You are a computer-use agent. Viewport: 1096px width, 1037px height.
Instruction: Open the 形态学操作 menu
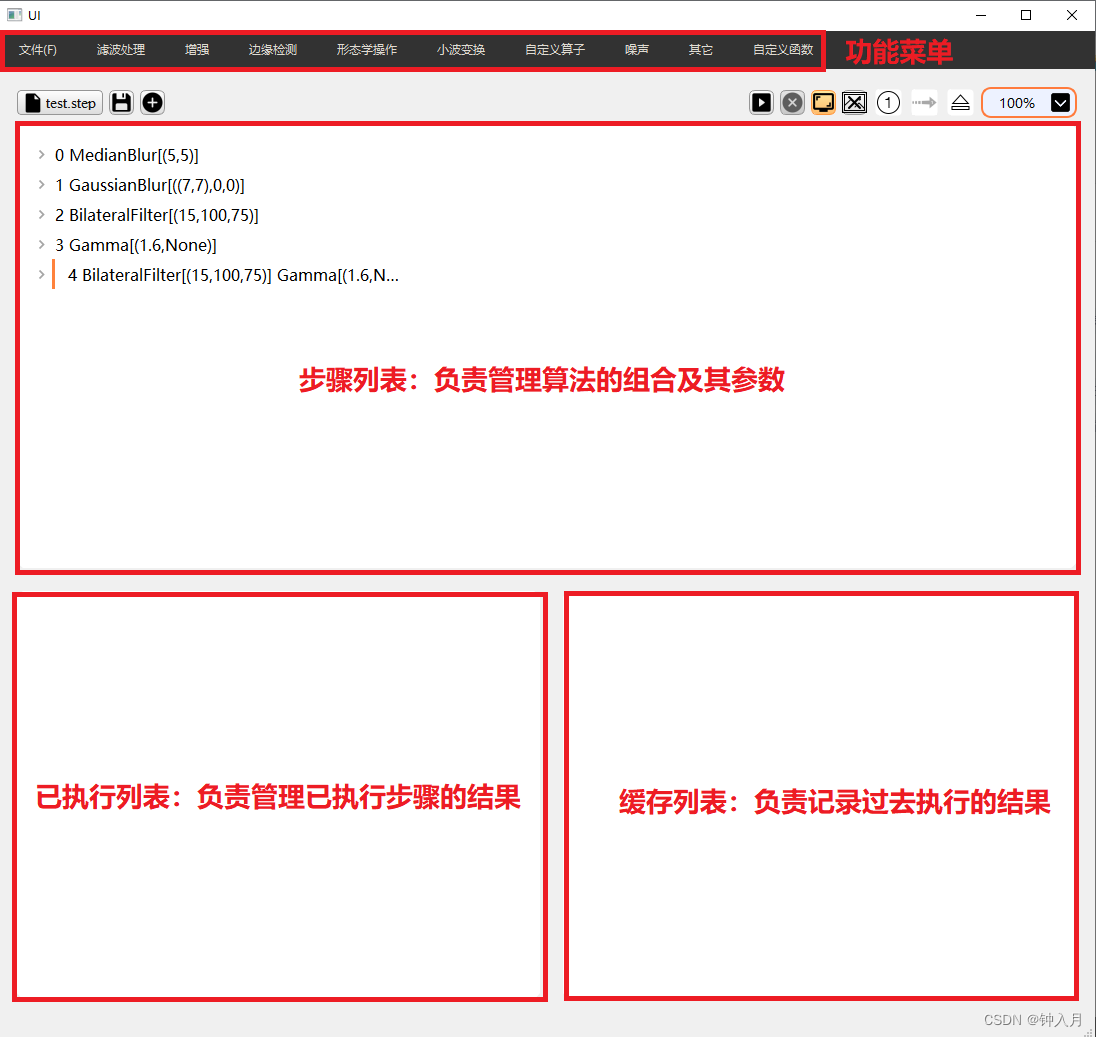tap(366, 50)
